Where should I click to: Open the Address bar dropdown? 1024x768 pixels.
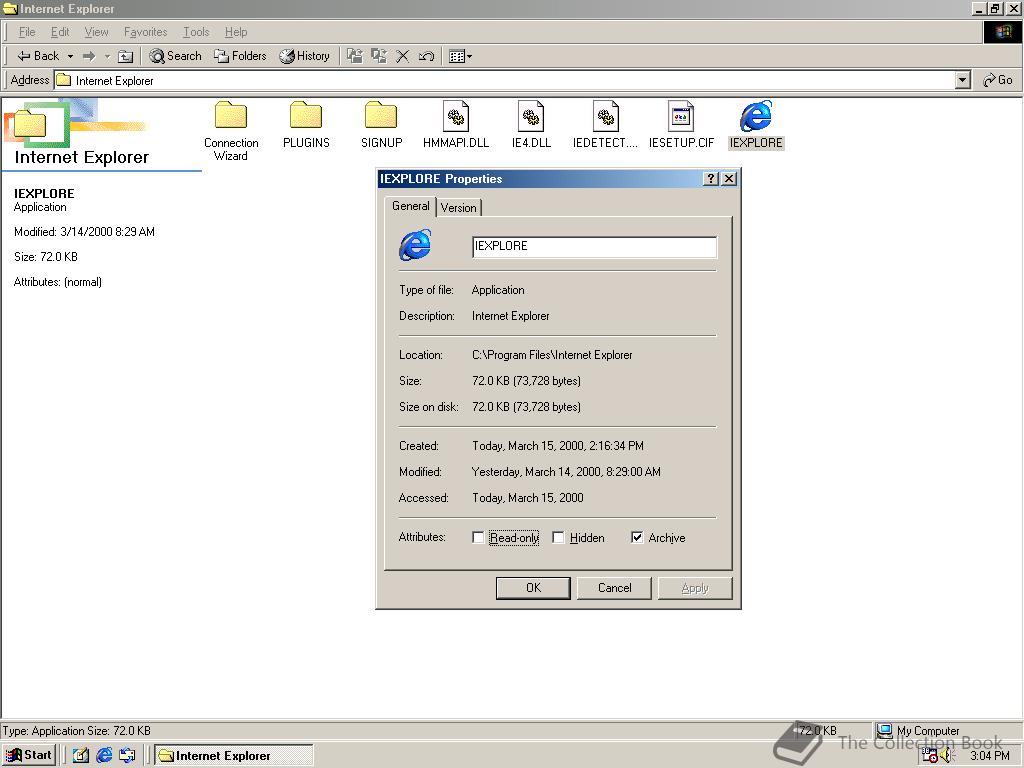point(962,80)
